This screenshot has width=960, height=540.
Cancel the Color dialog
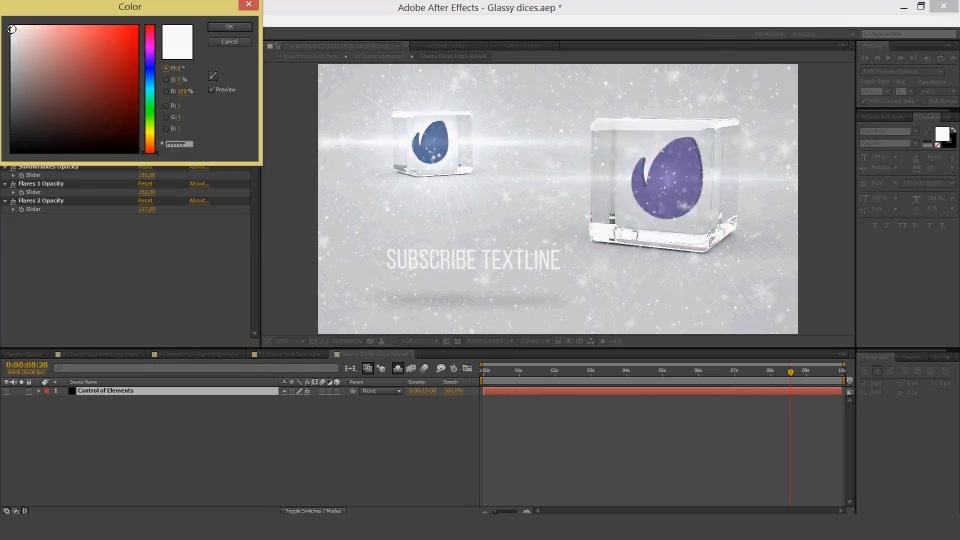[230, 42]
